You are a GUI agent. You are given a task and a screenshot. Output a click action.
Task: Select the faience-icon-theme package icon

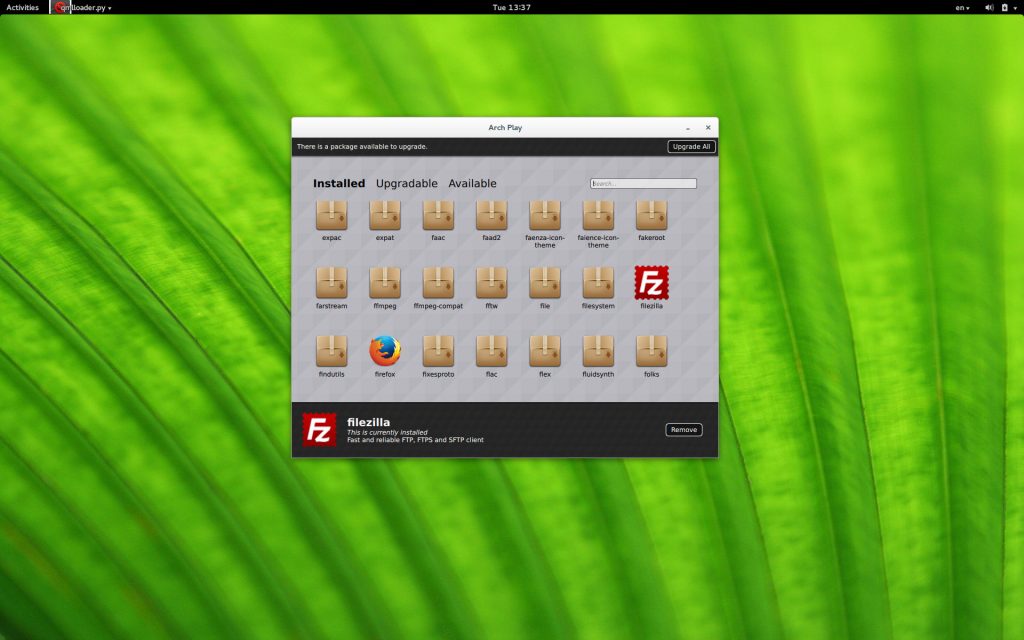click(x=598, y=216)
